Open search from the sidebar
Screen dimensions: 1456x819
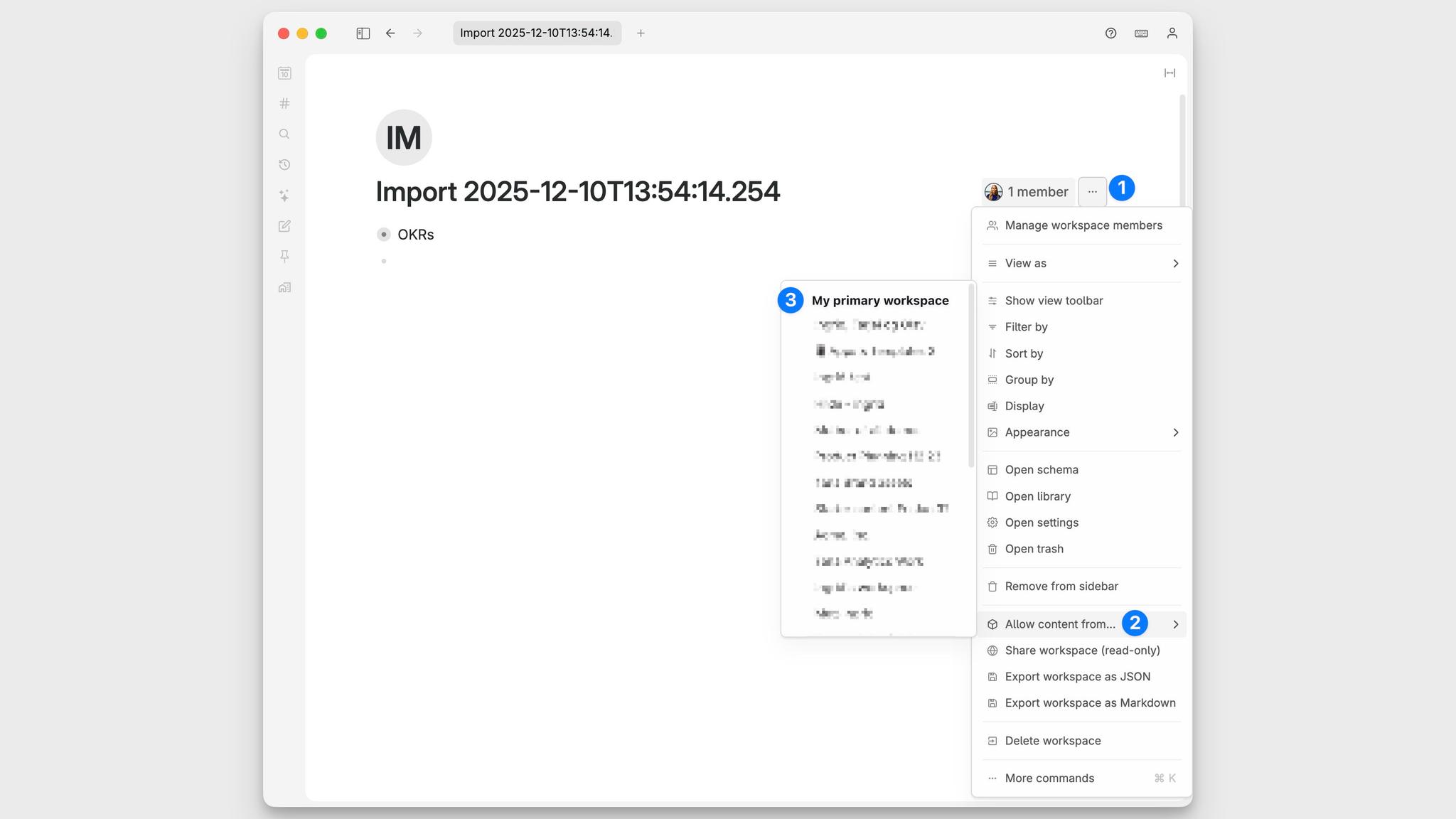(284, 134)
